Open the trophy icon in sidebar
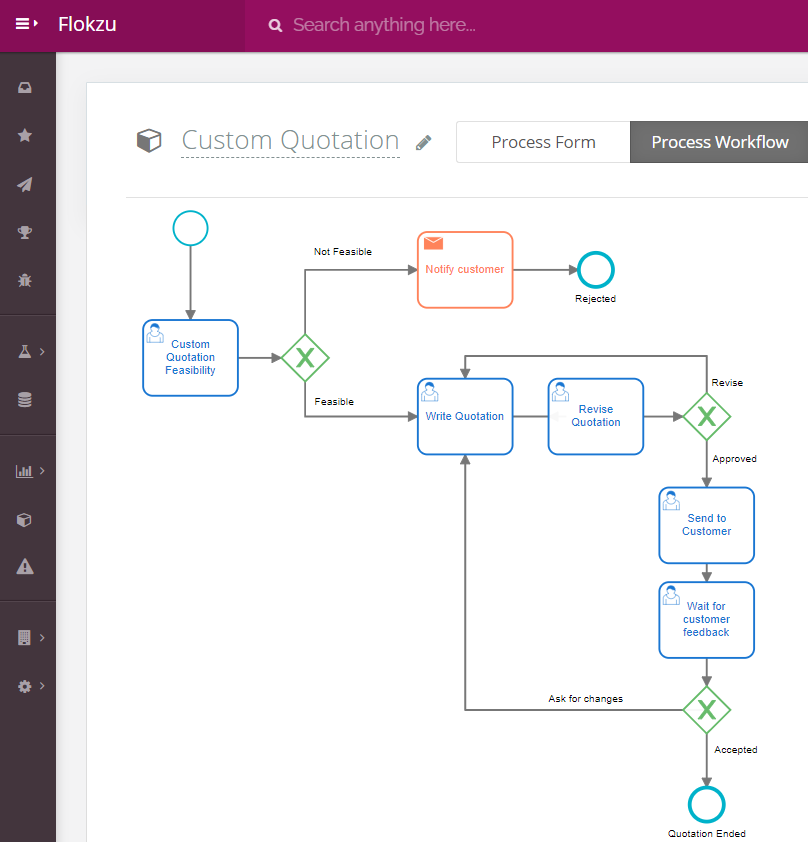This screenshot has width=808, height=842. pos(25,232)
